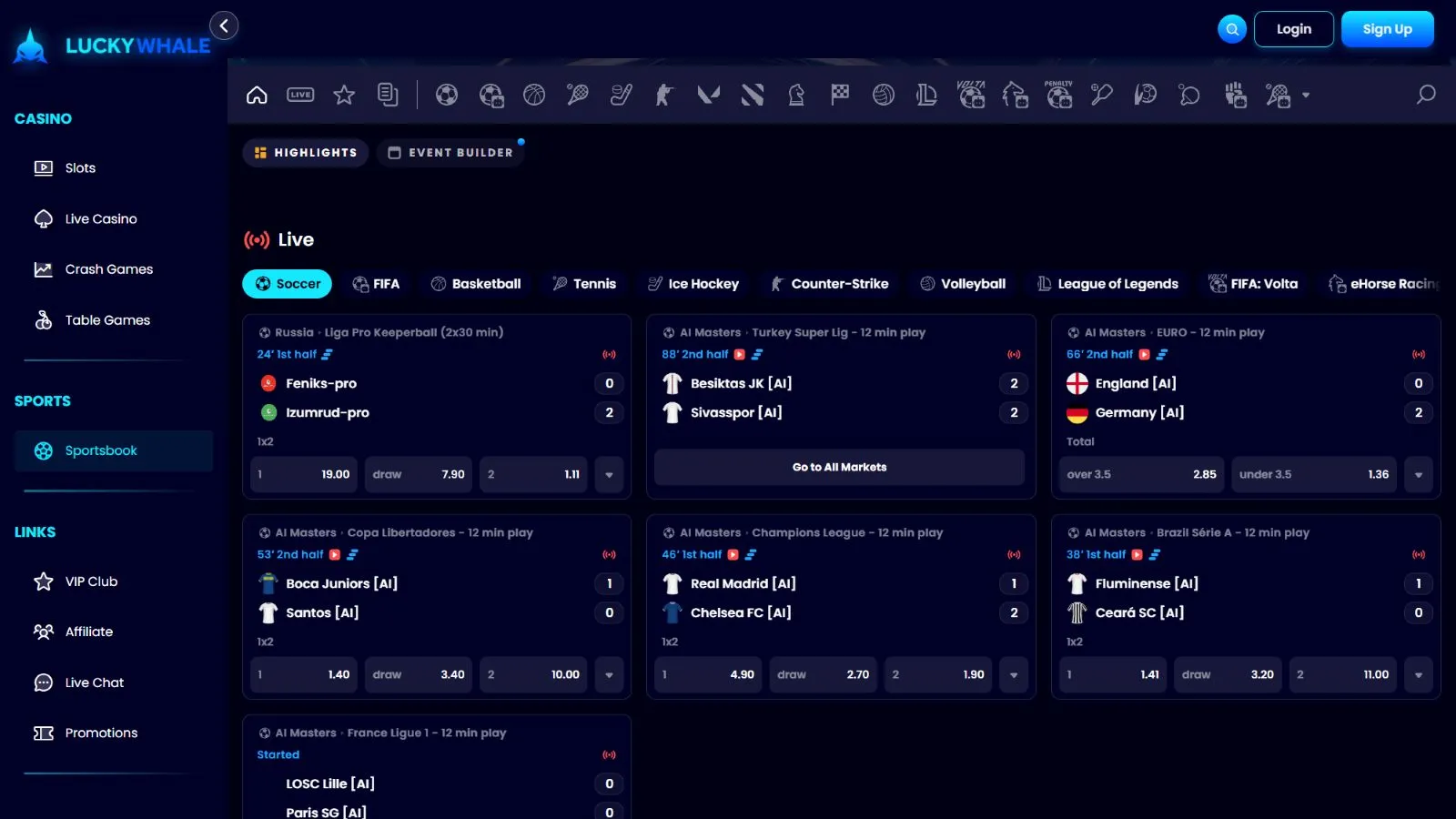Open favorites star icon in toolbar
This screenshot has width=1456, height=819.
pyautogui.click(x=344, y=95)
